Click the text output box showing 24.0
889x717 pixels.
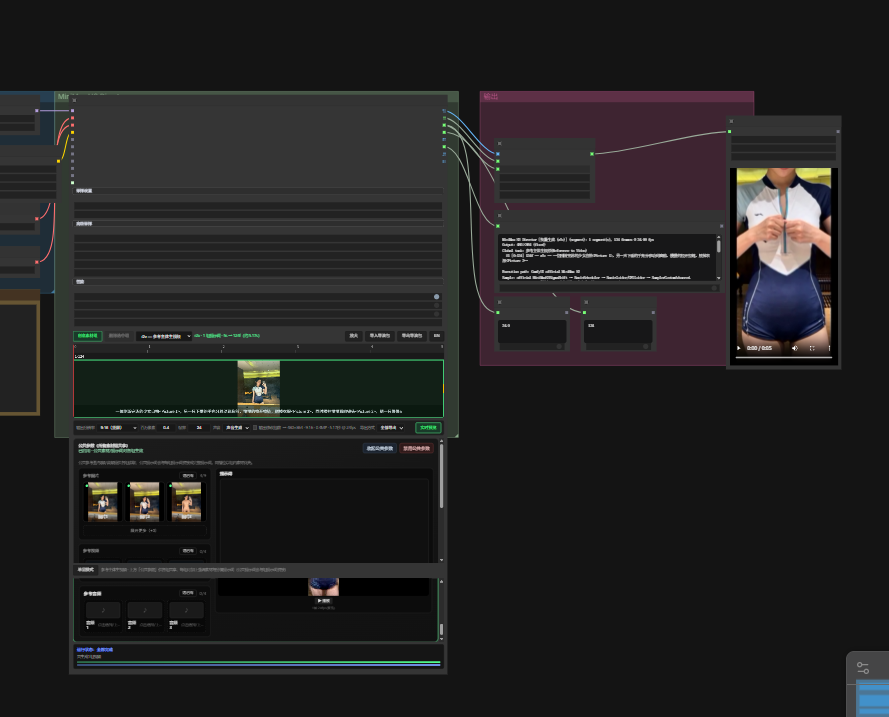(x=532, y=332)
